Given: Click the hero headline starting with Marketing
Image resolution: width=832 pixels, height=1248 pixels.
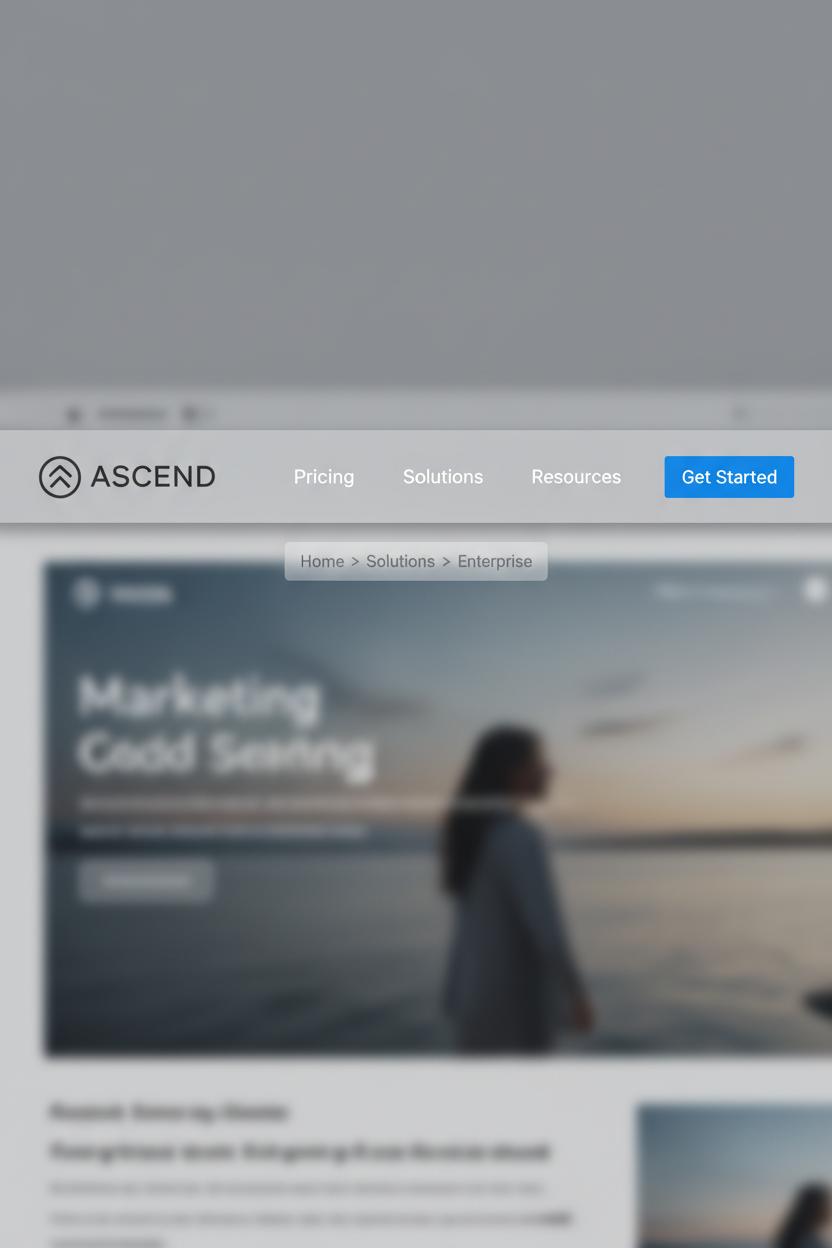Looking at the screenshot, I should click(227, 725).
